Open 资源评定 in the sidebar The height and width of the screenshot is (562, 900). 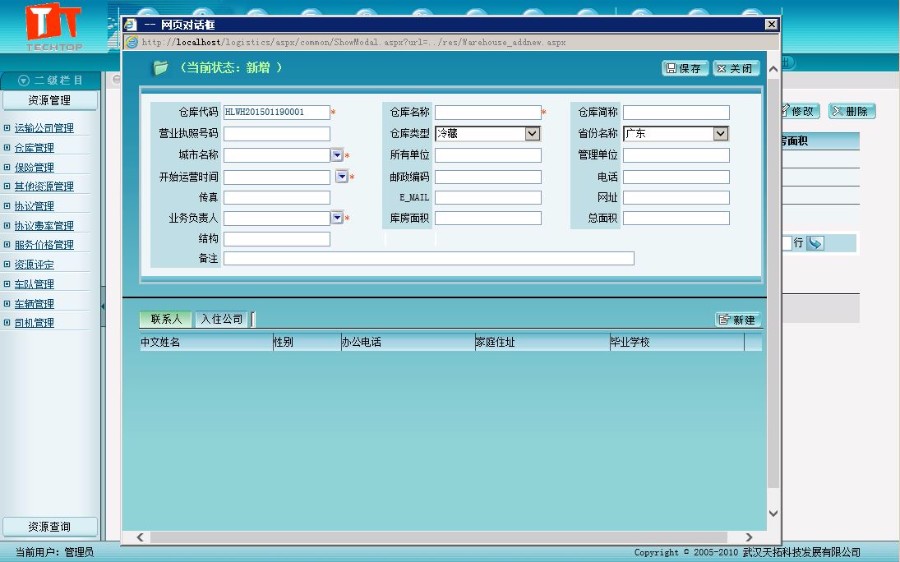coord(34,264)
